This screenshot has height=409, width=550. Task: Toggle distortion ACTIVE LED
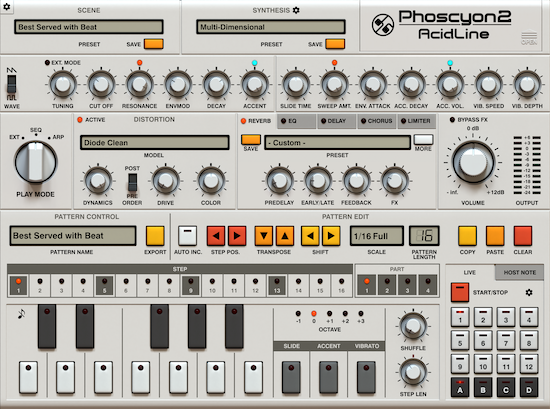point(80,120)
